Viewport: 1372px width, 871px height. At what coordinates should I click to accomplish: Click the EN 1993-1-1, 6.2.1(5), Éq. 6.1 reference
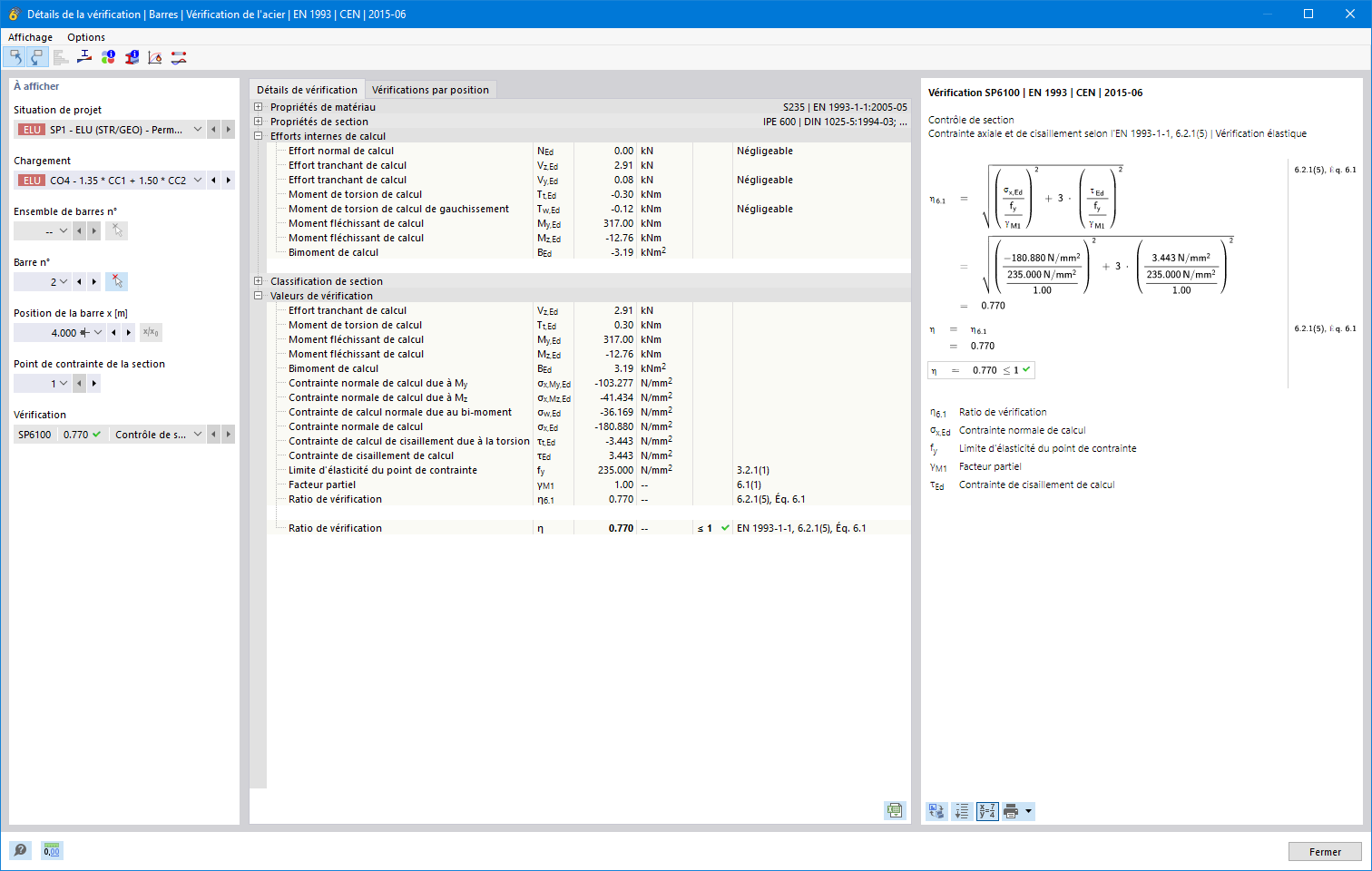pyautogui.click(x=801, y=528)
